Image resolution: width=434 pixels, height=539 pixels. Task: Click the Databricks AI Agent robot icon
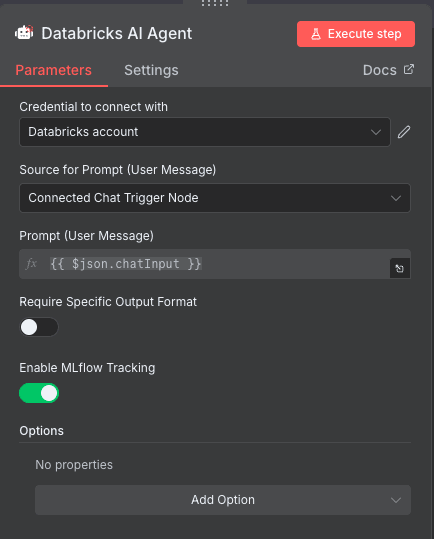[x=24, y=33]
